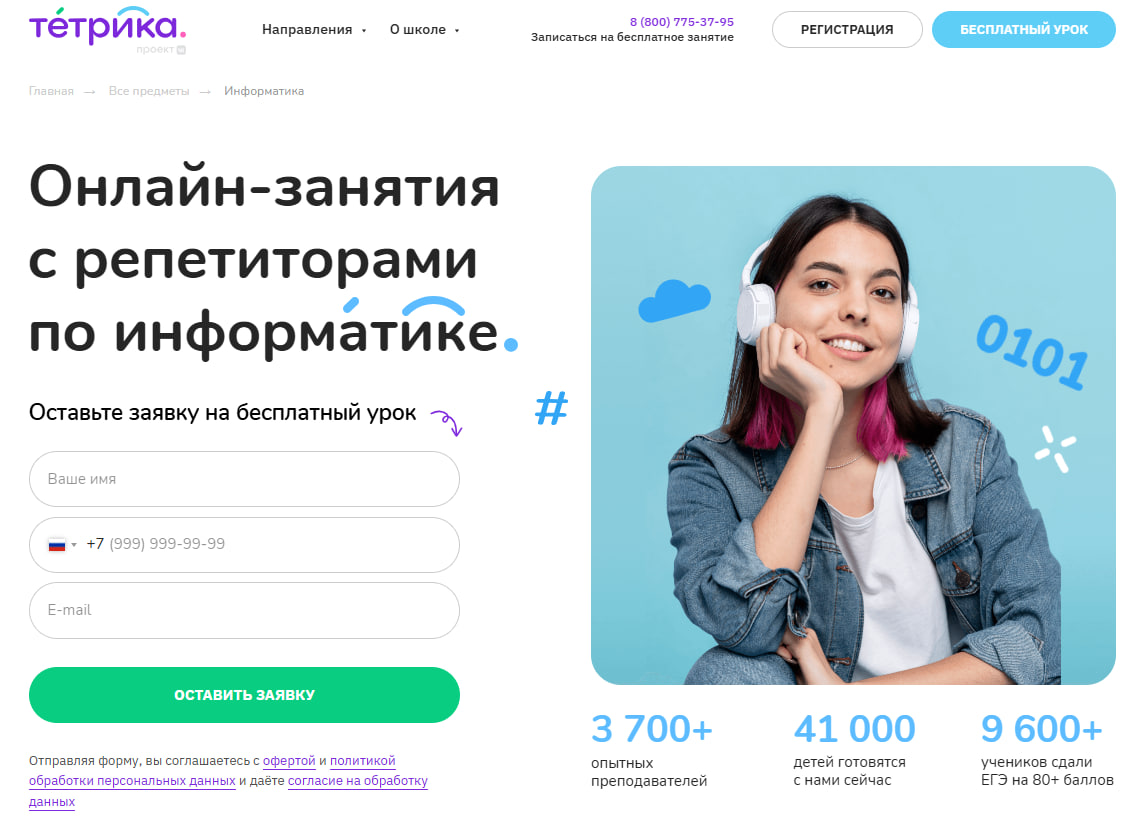Click the blue hash symbol decoration
Image resolution: width=1139 pixels, height=836 pixels.
(x=551, y=408)
